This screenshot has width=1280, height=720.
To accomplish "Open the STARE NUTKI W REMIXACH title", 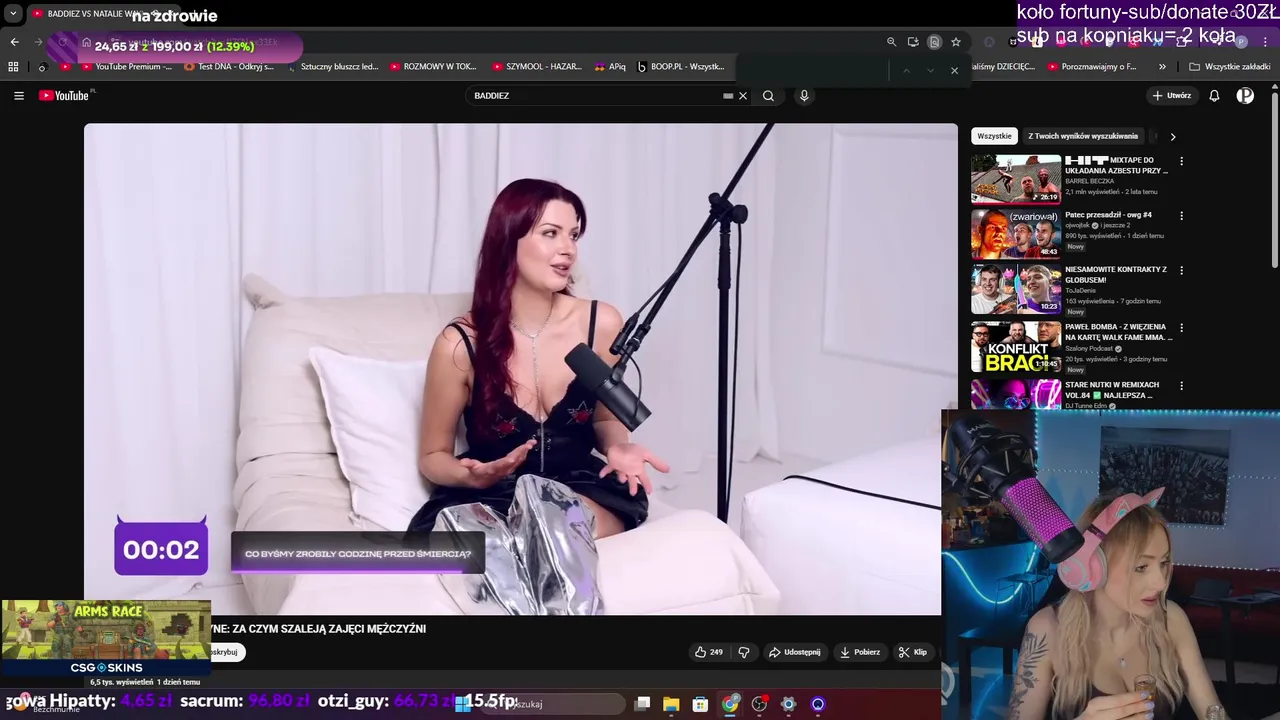I will coord(1112,390).
